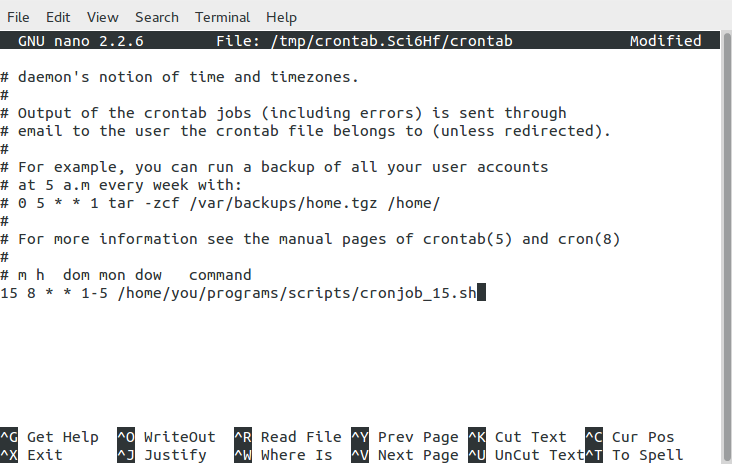Click the Cut Text shortcut label

tap(530, 437)
